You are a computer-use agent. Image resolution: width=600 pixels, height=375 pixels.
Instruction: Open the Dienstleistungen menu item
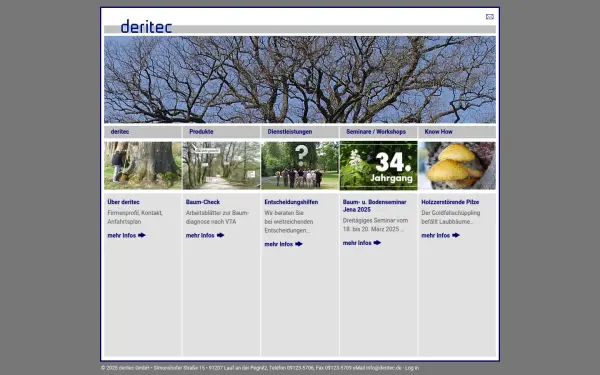click(x=290, y=132)
